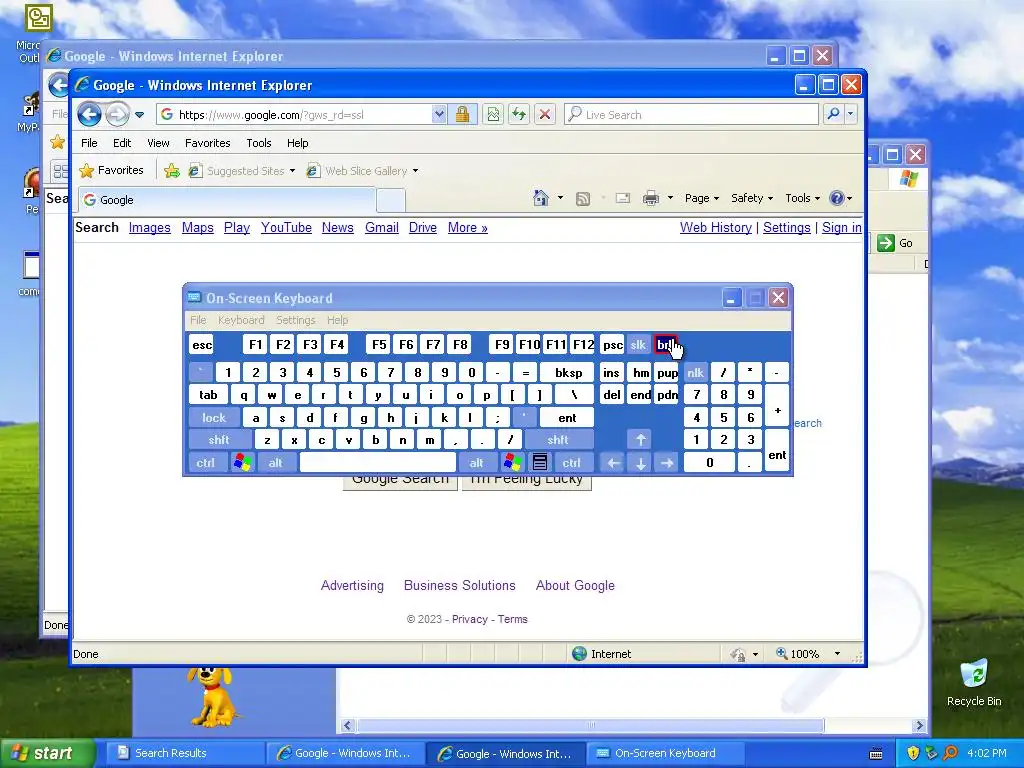Open the View menu in Internet Explorer
Viewport: 1024px width, 768px height.
(x=158, y=143)
